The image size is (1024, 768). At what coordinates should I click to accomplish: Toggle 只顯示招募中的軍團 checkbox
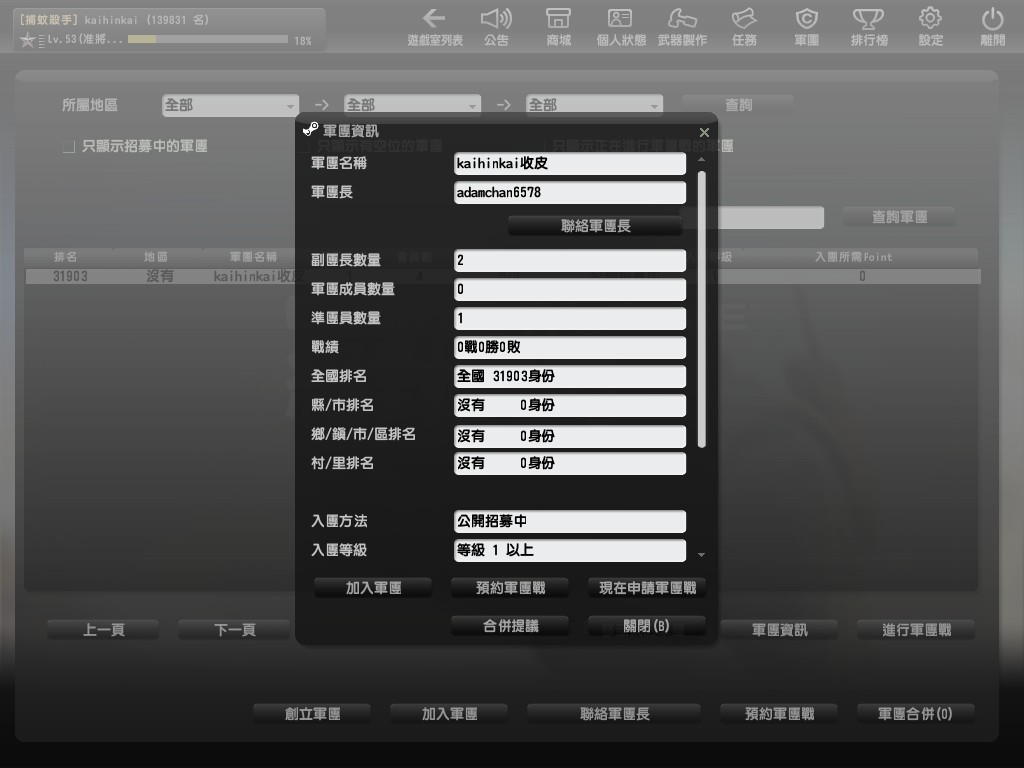[x=69, y=147]
